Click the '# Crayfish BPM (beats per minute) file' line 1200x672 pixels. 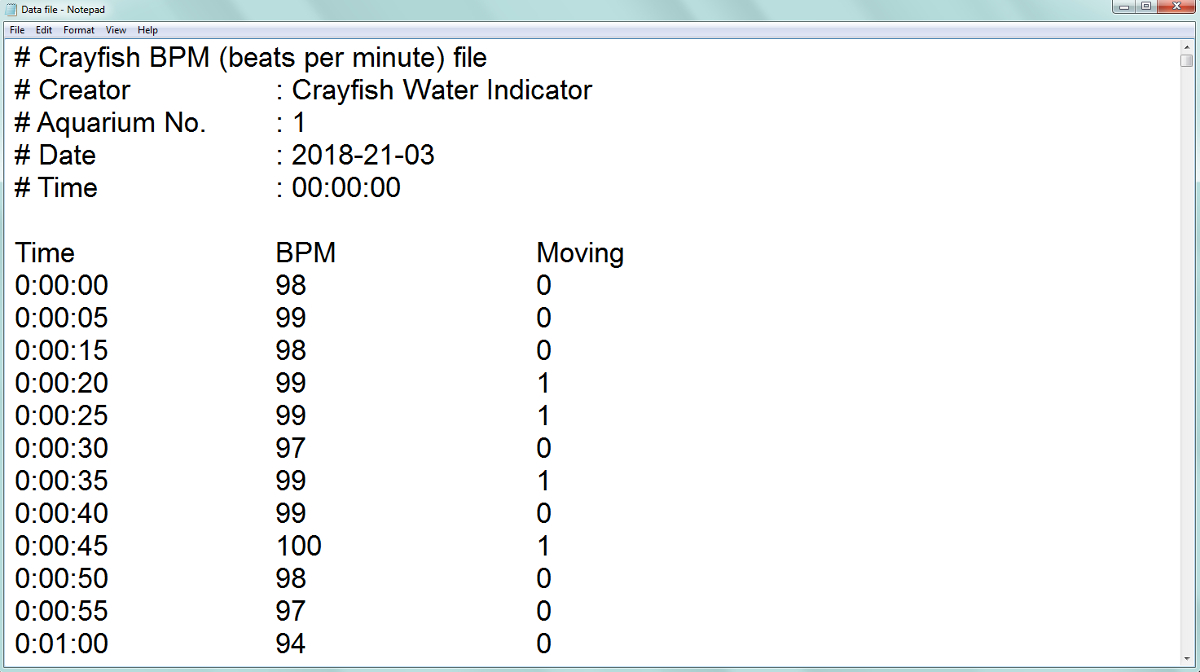pyautogui.click(x=251, y=58)
